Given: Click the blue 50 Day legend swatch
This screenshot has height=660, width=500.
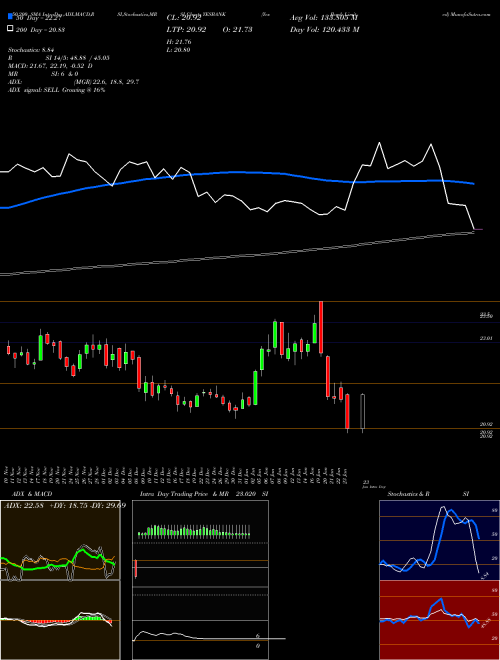Looking at the screenshot, I should tap(11, 17).
